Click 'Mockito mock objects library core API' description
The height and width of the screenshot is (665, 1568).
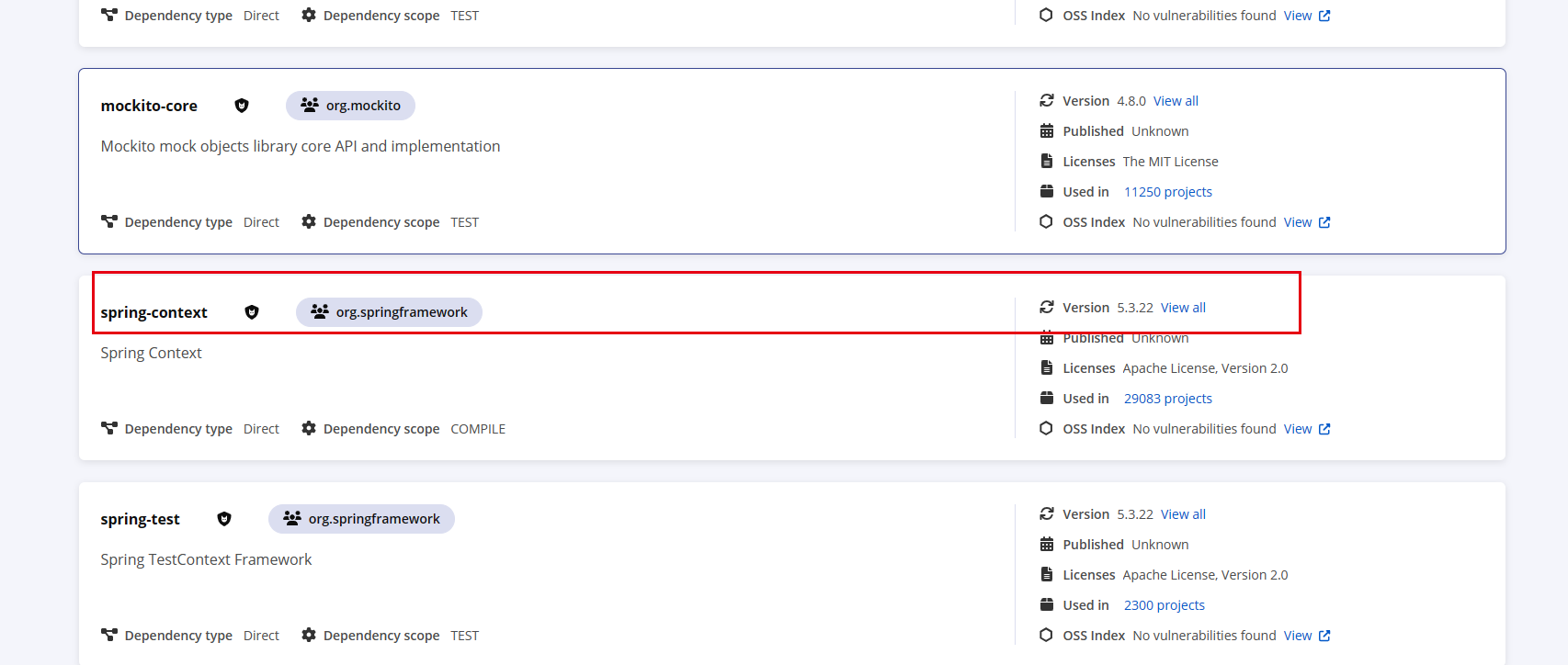(x=301, y=146)
